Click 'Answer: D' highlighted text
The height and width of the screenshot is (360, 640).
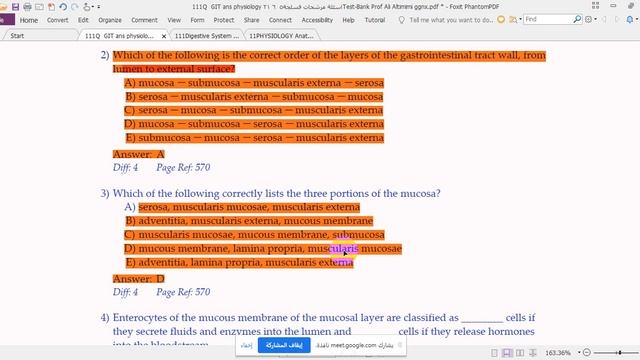point(138,279)
